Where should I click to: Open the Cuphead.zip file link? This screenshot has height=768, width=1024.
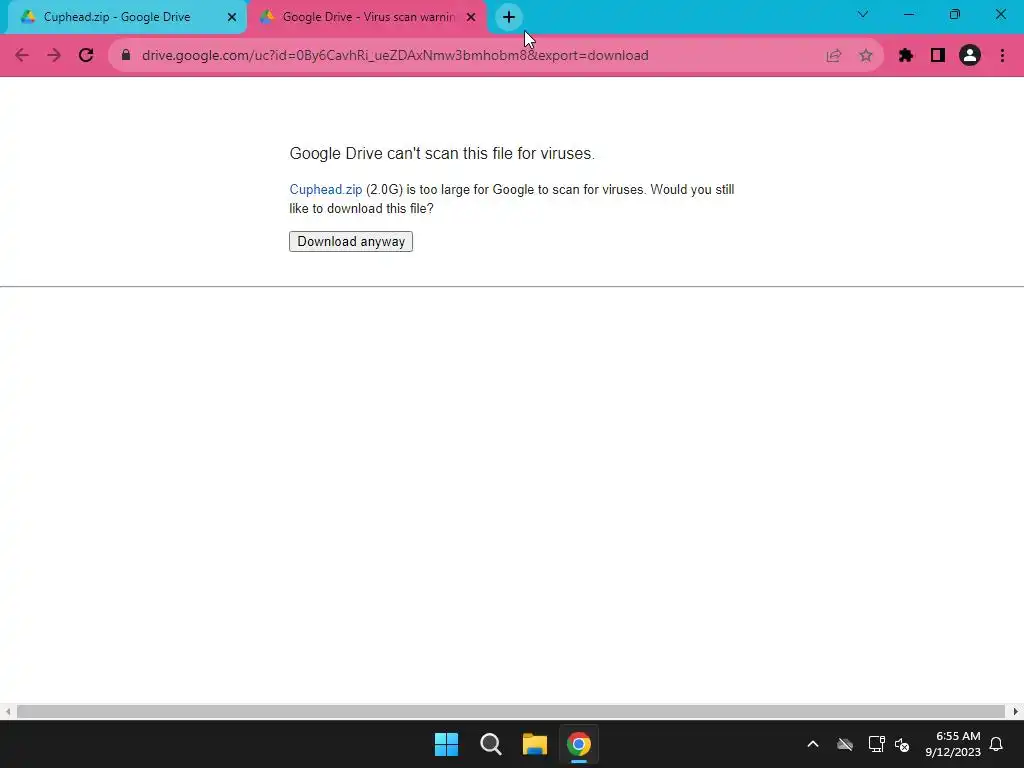[x=325, y=189]
